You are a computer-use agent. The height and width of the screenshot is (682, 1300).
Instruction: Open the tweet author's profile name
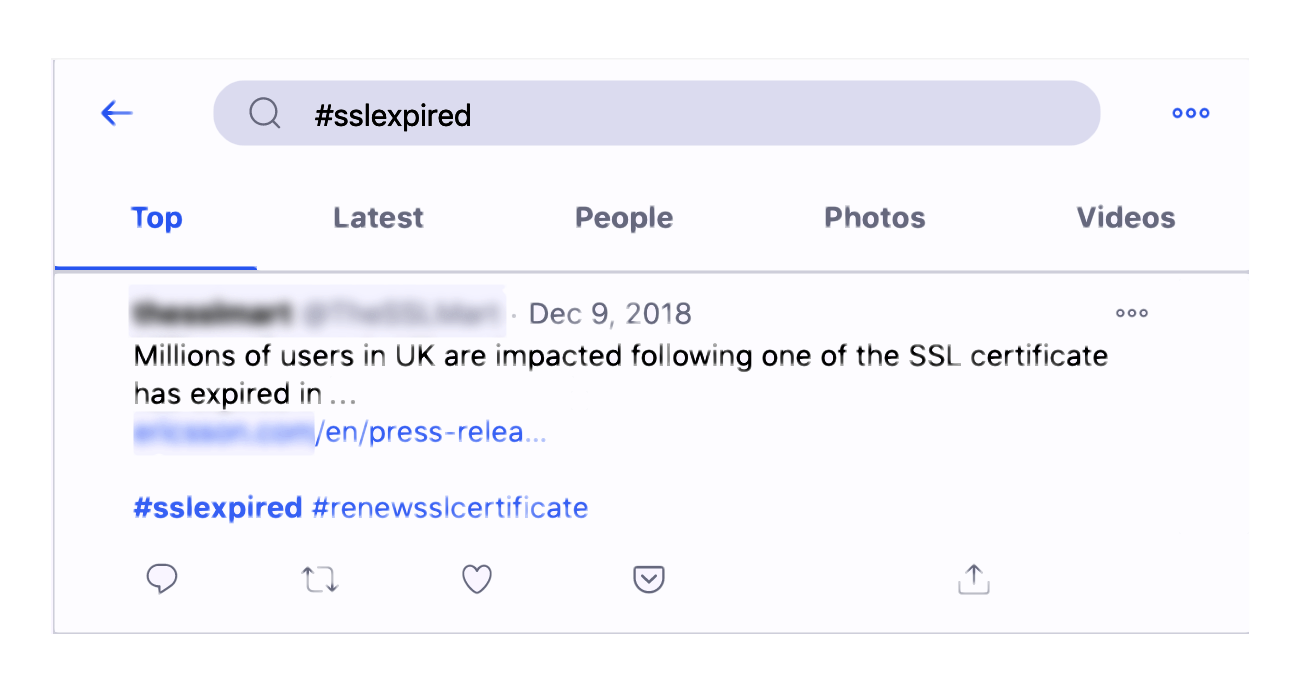pos(210,314)
